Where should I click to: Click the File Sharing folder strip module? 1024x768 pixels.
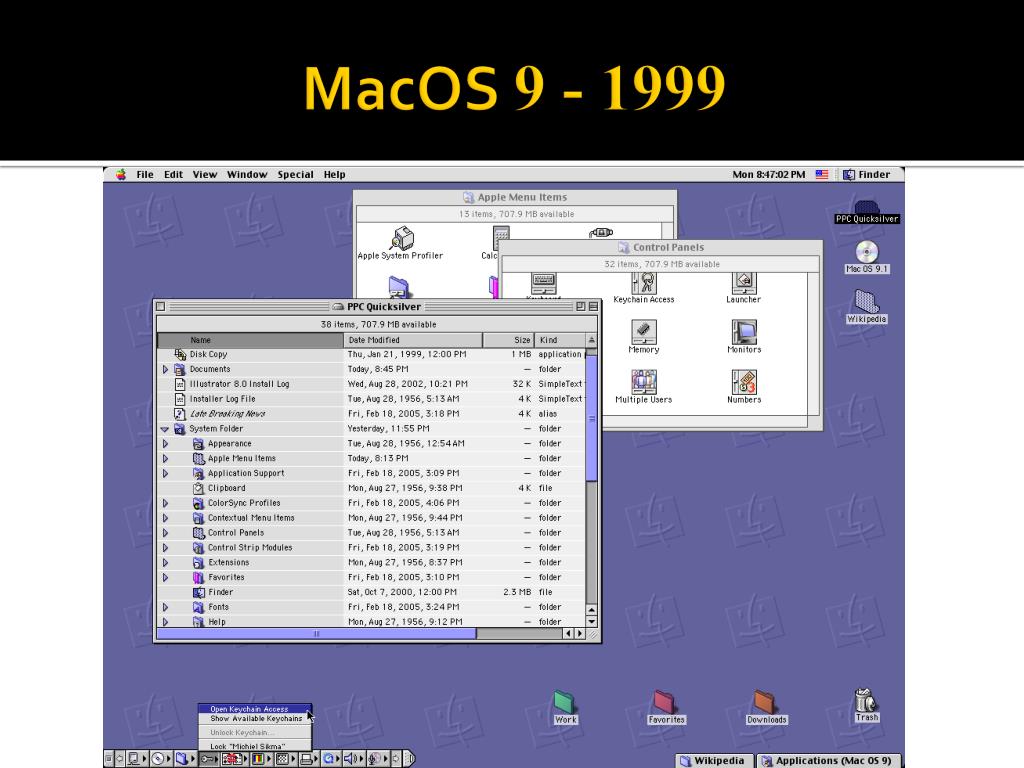point(184,759)
